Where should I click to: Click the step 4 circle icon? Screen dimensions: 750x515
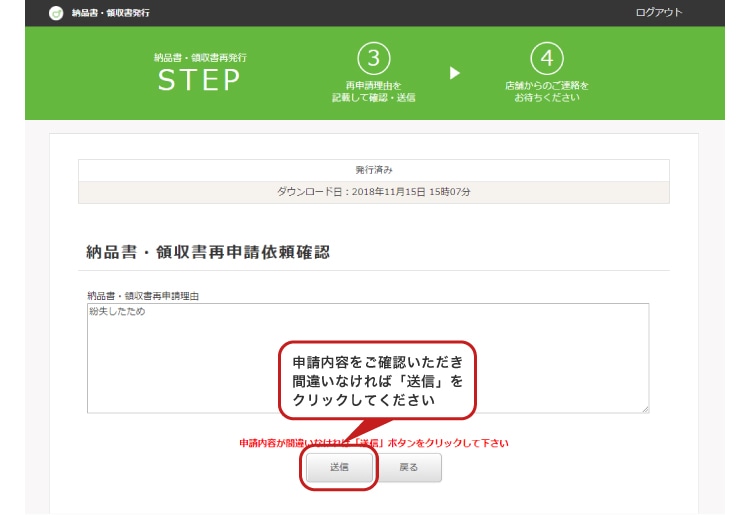pos(546,59)
